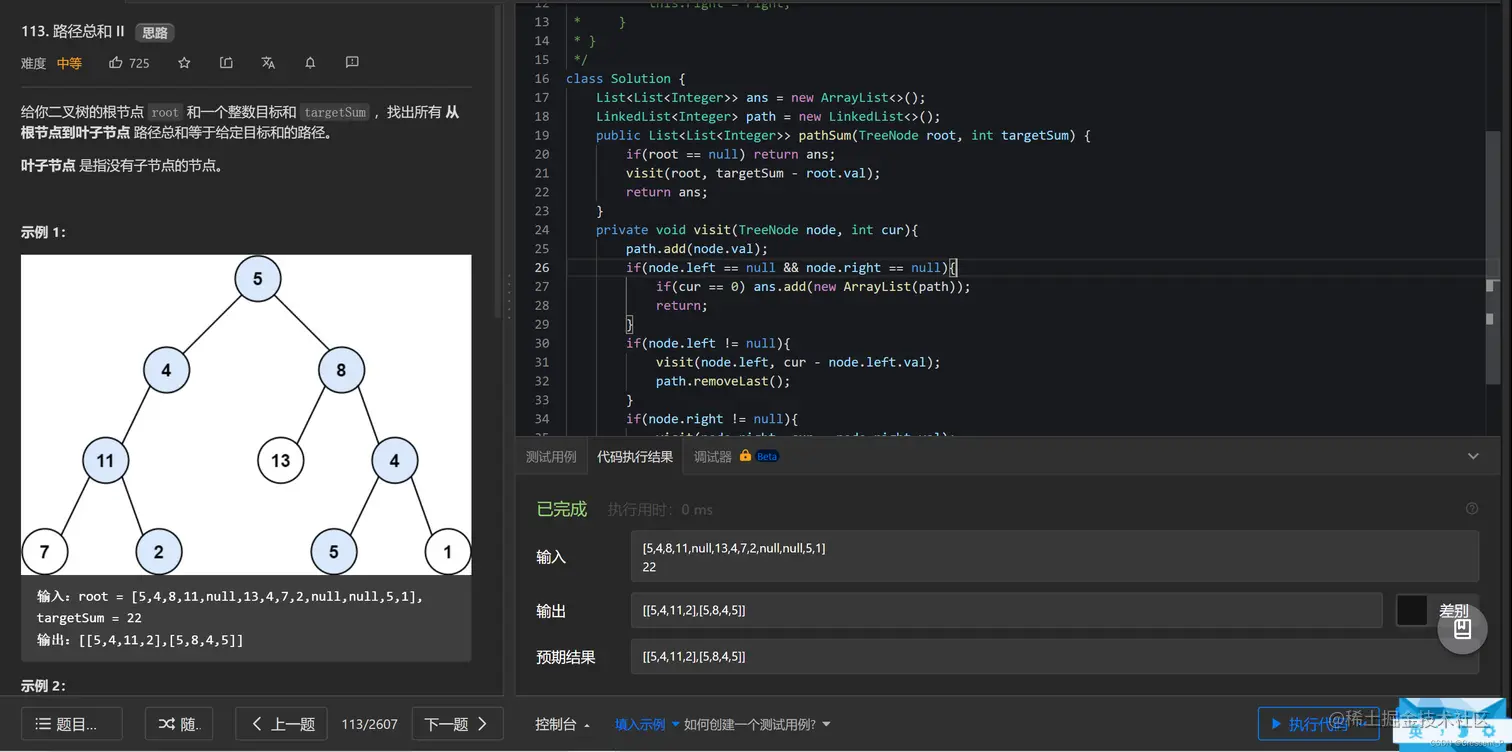Switch to the 测试用例 tab
Screen dimensions: 1512x752
point(551,457)
